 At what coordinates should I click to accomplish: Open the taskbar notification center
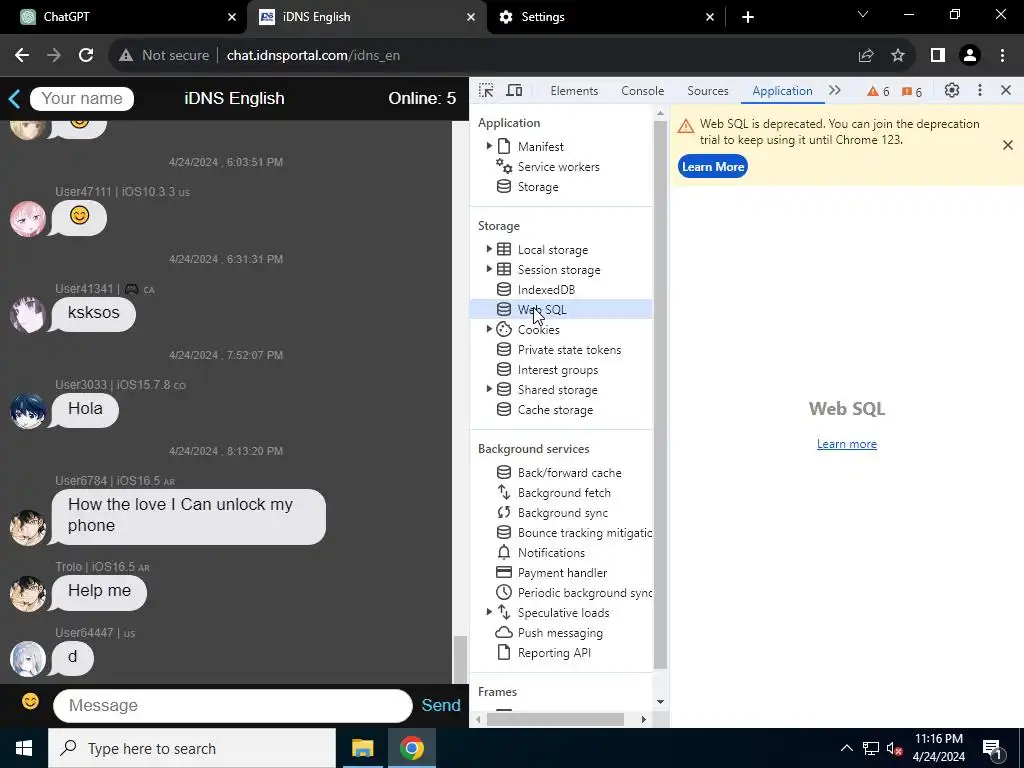991,748
